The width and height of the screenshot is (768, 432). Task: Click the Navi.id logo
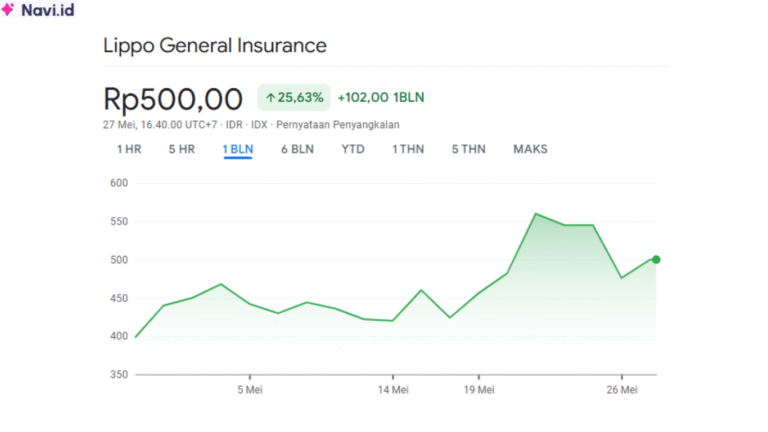click(38, 9)
